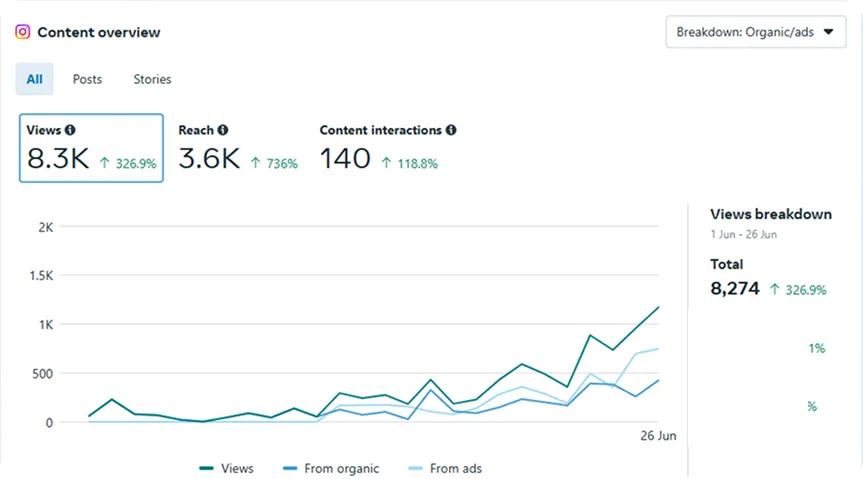Toggle the Views series in the chart legend

coord(227,468)
